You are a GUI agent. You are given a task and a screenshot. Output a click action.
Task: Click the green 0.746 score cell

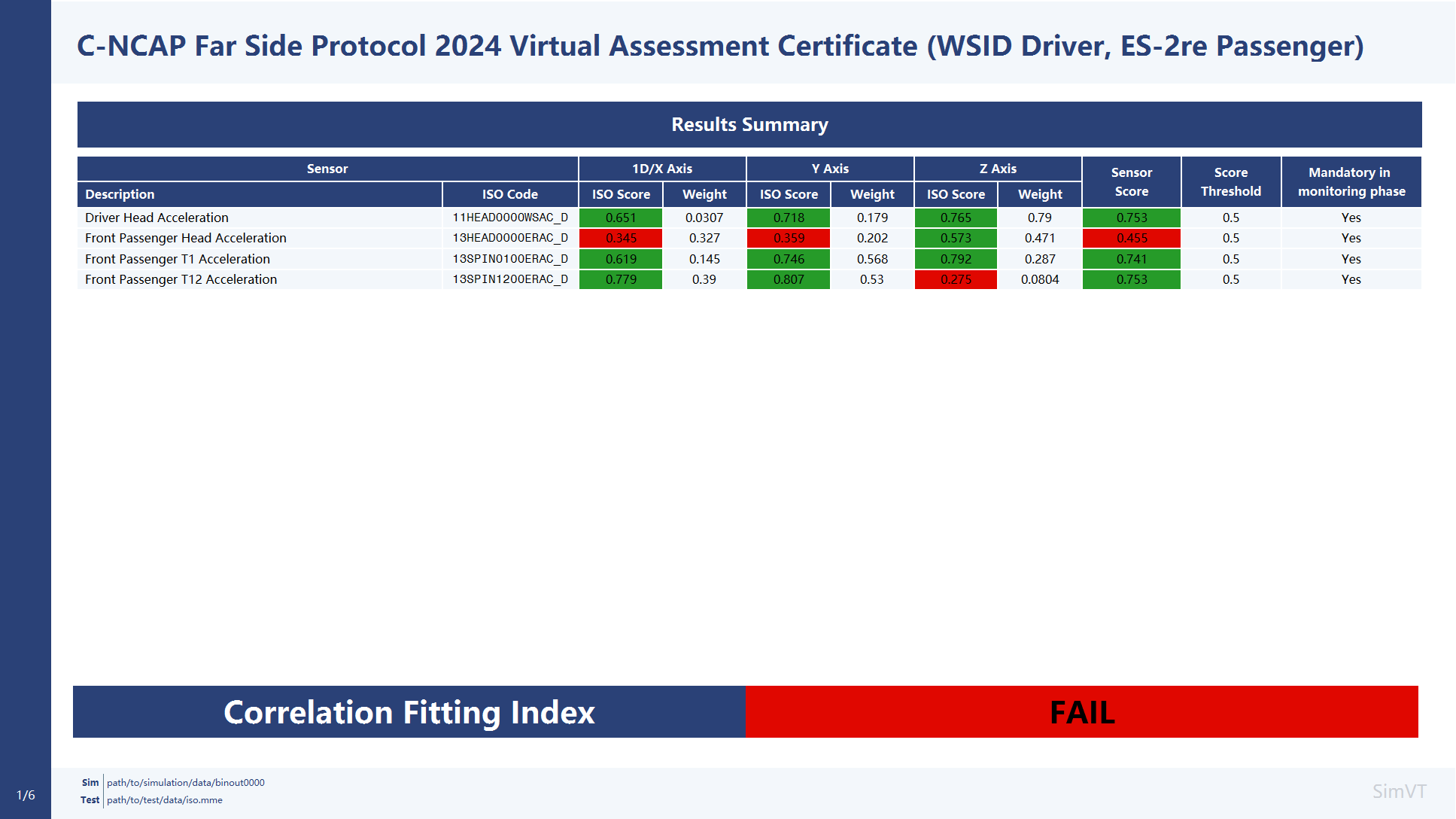coord(789,259)
